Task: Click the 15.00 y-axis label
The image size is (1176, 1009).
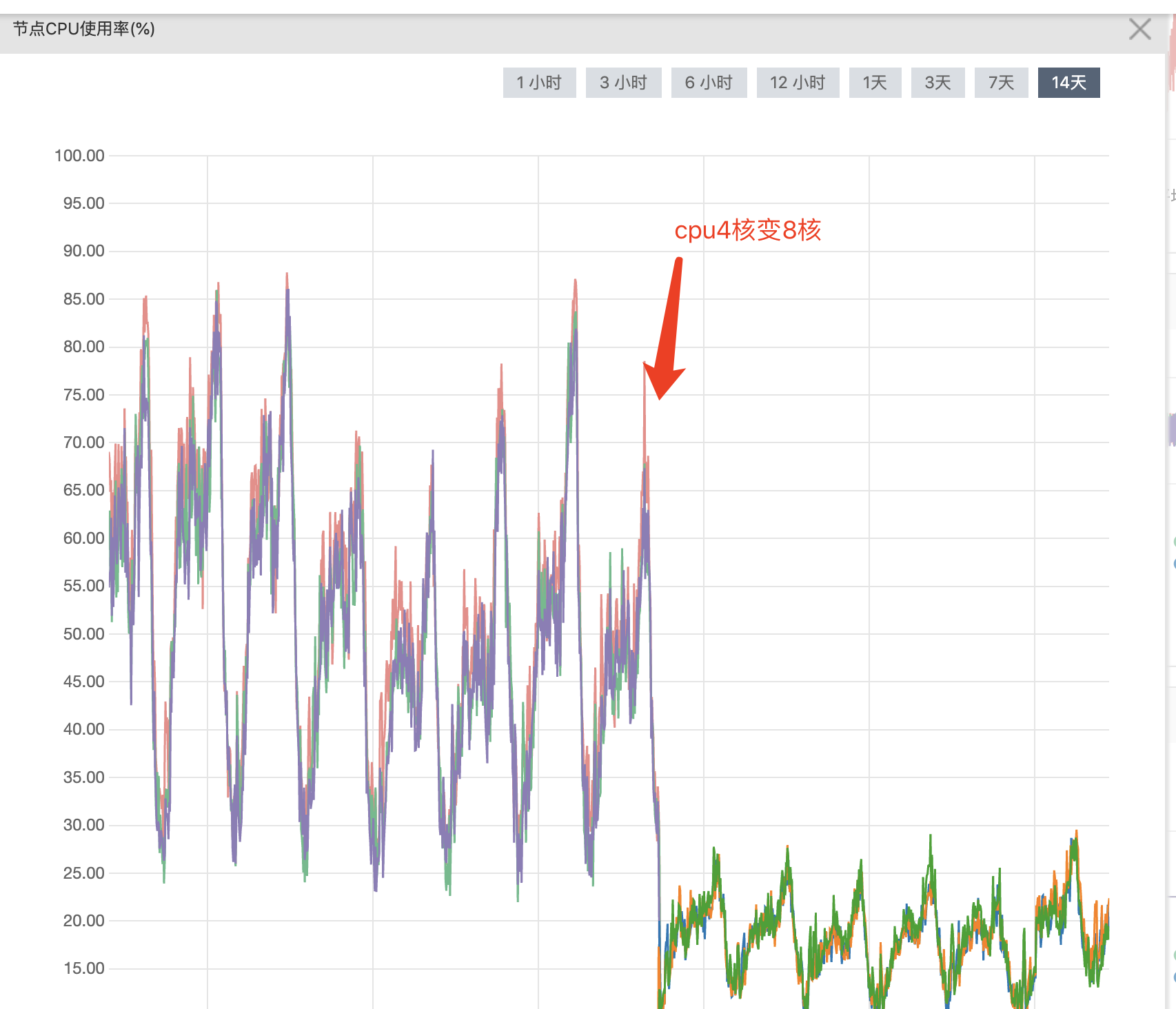Action: [x=83, y=968]
